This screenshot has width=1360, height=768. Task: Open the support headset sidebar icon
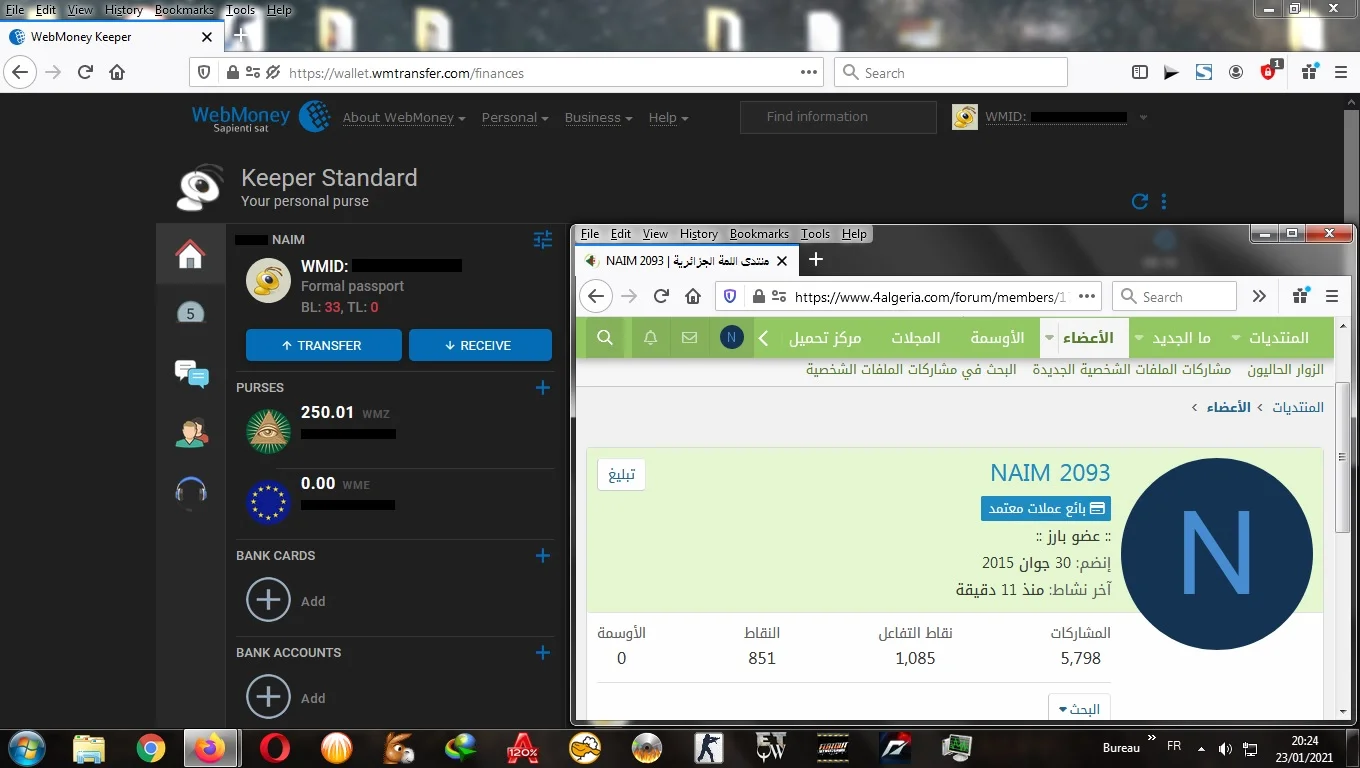click(x=191, y=491)
